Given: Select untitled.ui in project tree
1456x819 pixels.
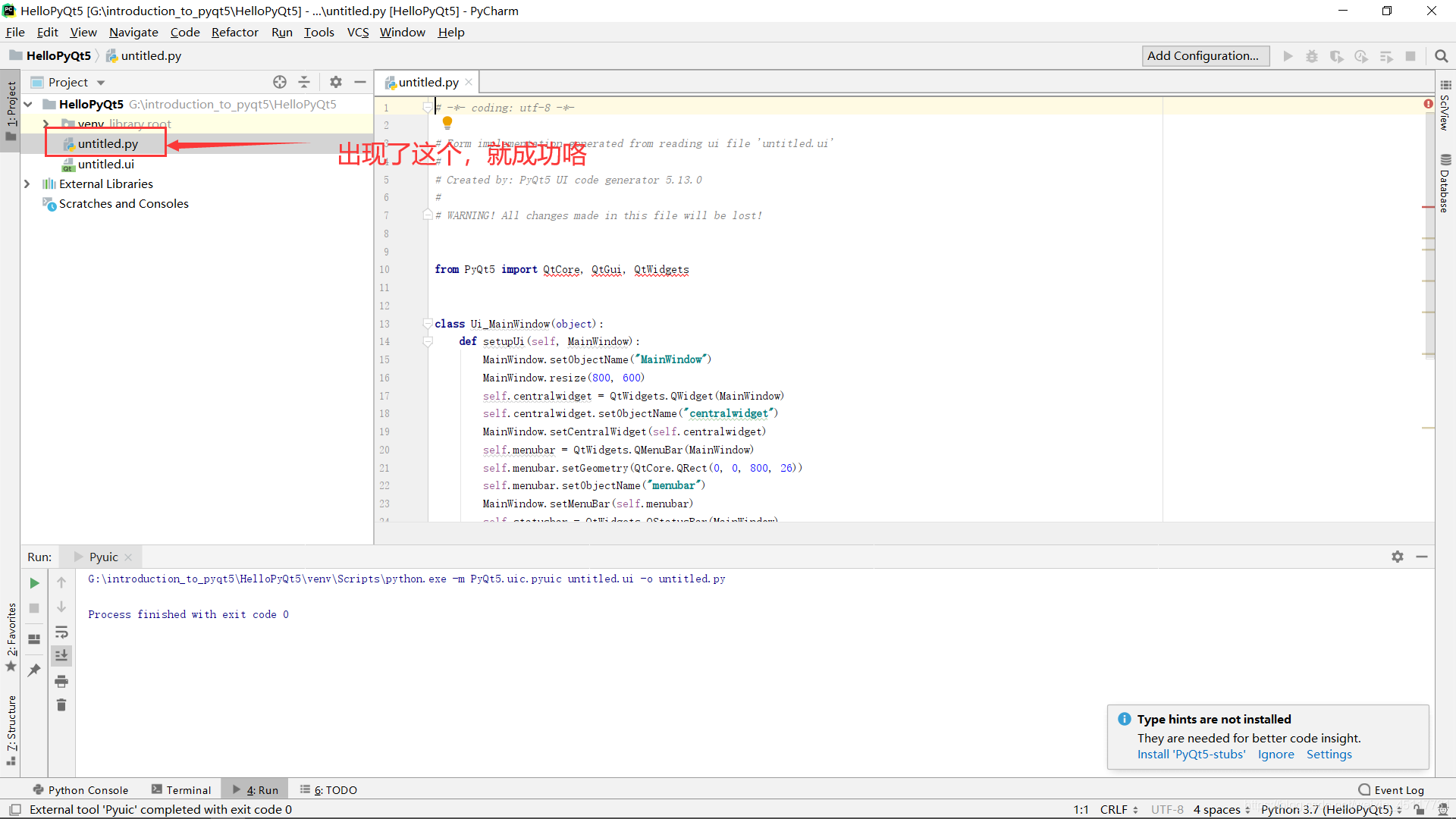Looking at the screenshot, I should [x=105, y=164].
